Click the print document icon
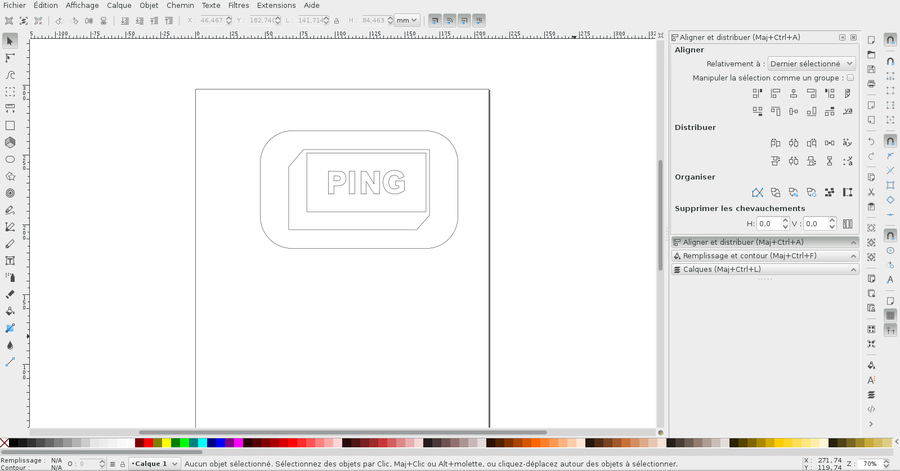The width and height of the screenshot is (900, 471). (871, 85)
